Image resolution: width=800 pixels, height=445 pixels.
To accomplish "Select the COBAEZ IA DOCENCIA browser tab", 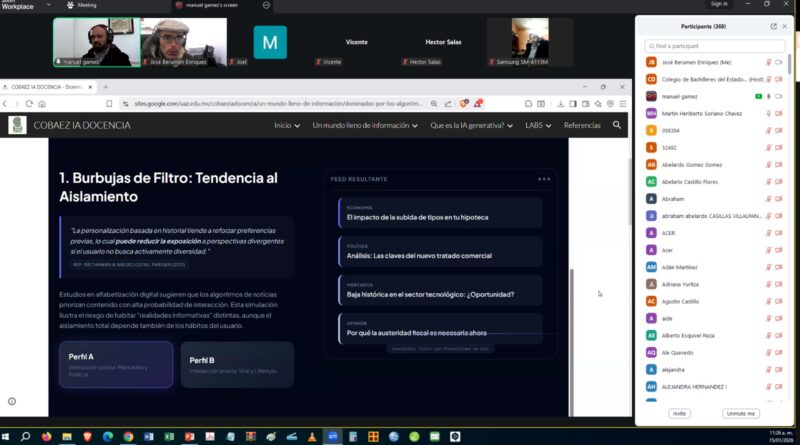I will pos(47,87).
